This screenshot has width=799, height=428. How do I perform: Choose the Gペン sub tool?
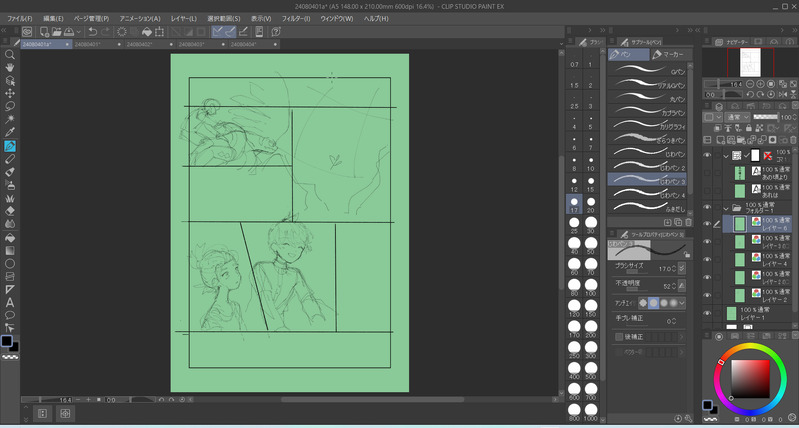click(647, 71)
